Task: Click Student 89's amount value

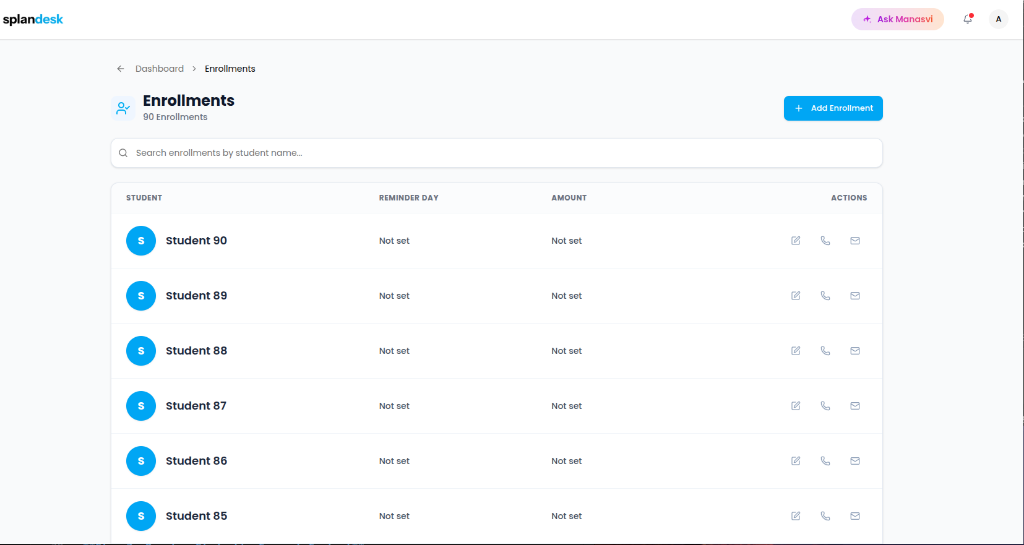Action: 566,296
